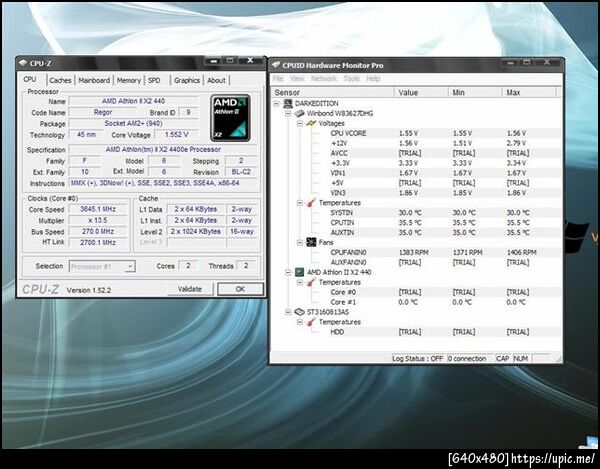Open the Tools menu in Hardware Monitor

pyautogui.click(x=351, y=78)
